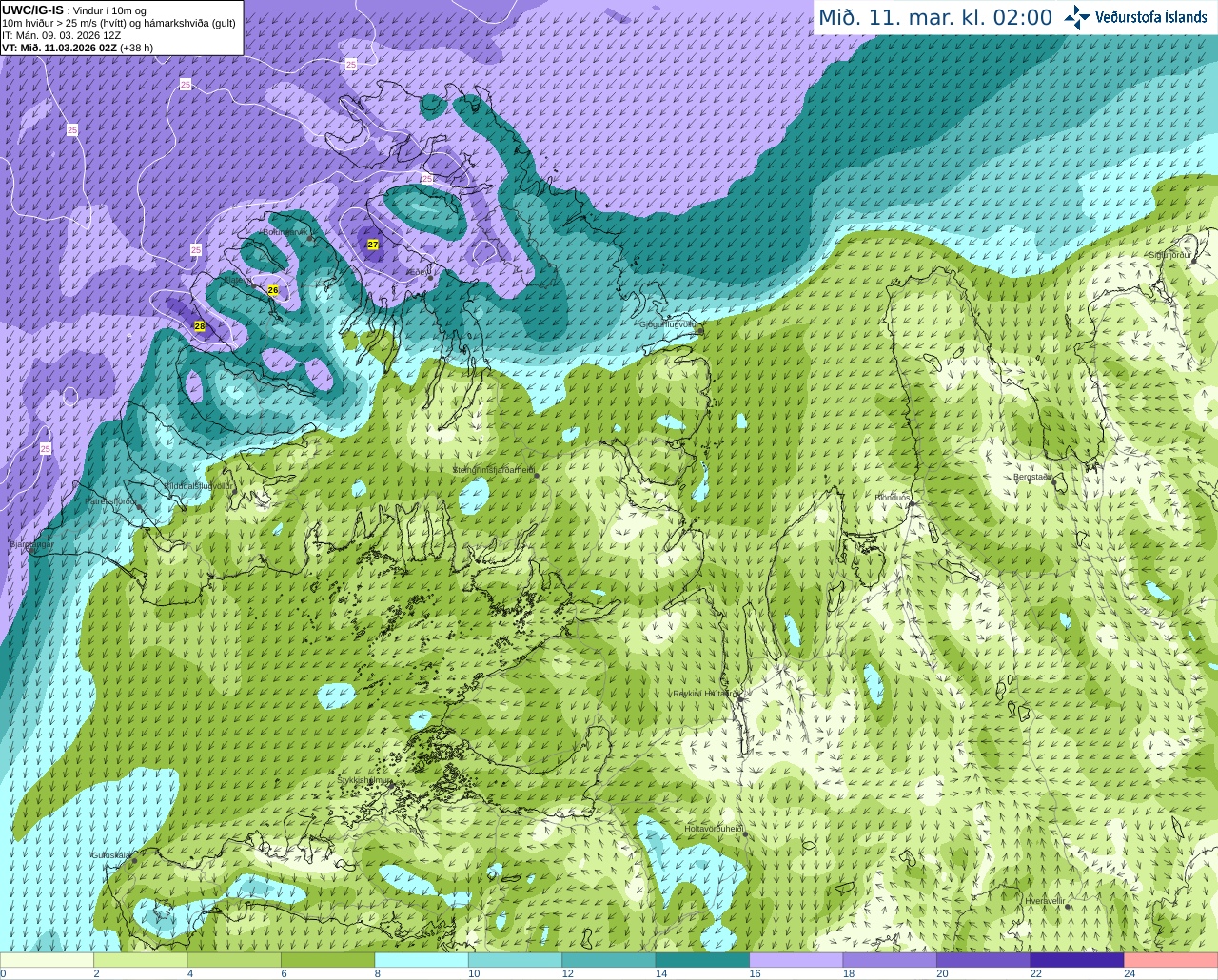Click the Blönduós station dot
Screen dimensions: 1218x980
[911, 505]
